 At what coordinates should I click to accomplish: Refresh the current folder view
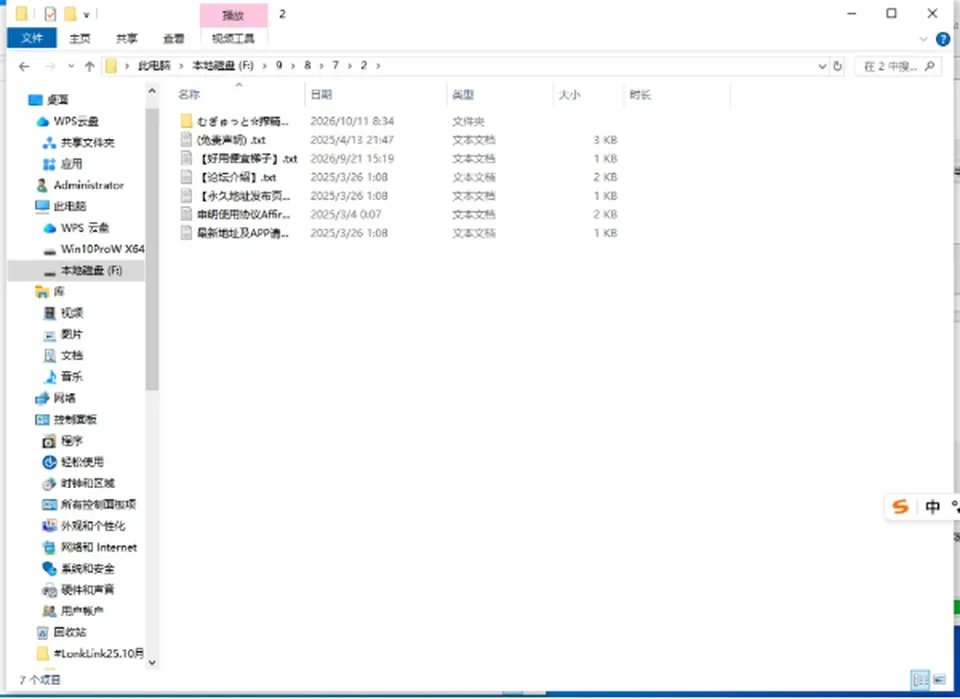tap(838, 66)
